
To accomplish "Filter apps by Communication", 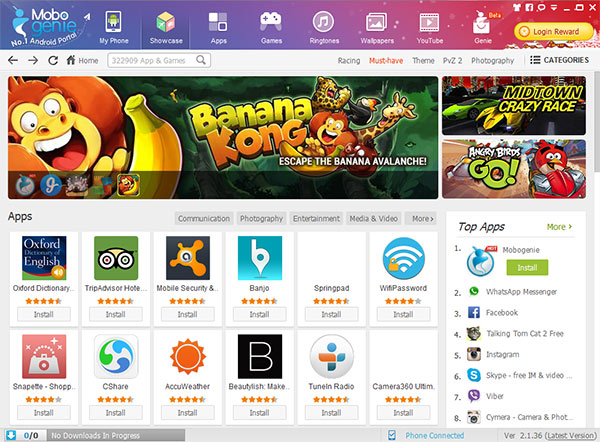I will pyautogui.click(x=204, y=219).
